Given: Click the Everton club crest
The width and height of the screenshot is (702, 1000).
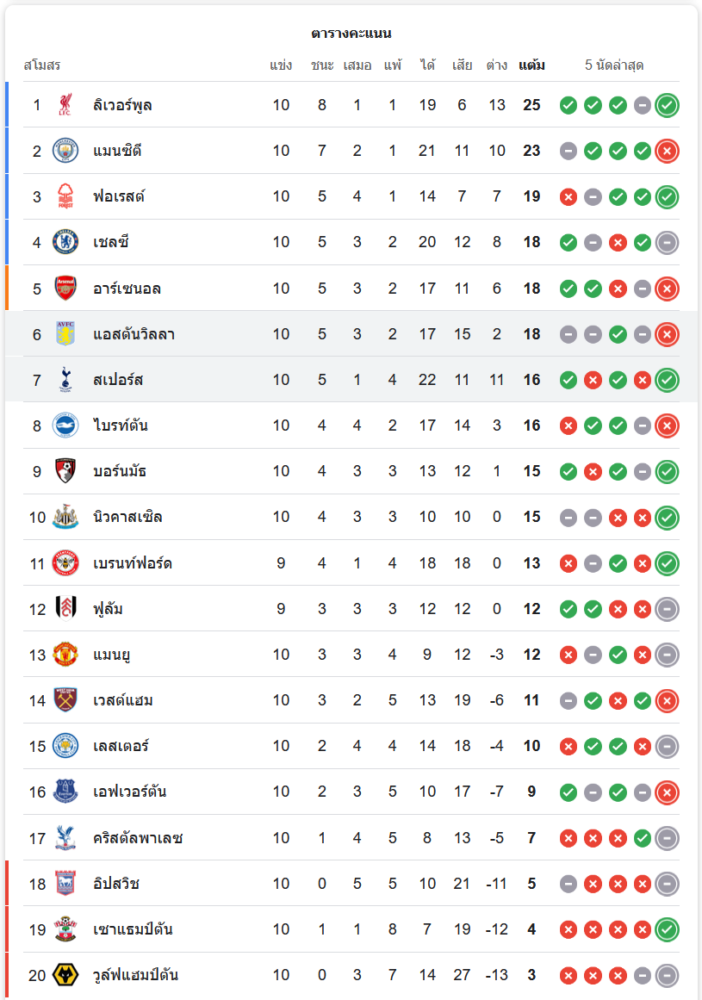Looking at the screenshot, I should [65, 791].
